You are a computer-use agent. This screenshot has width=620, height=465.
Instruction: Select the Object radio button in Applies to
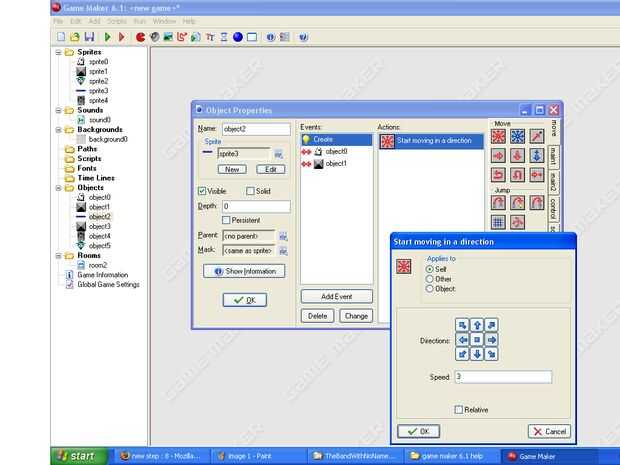coord(429,289)
